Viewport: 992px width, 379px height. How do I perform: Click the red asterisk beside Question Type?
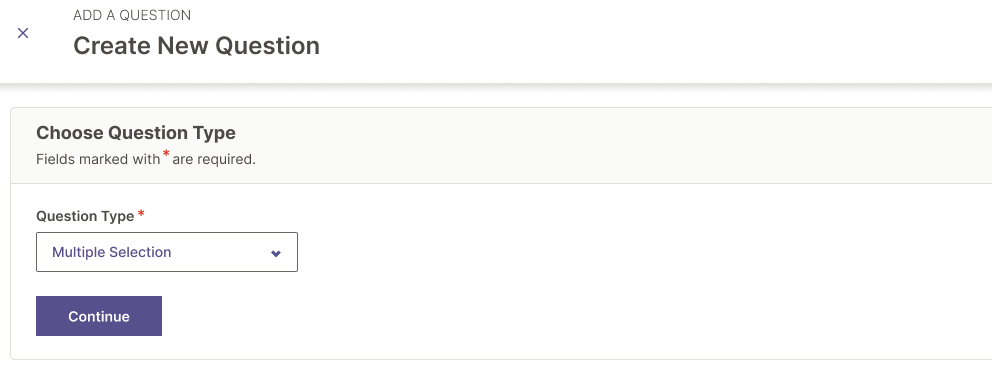point(141,214)
